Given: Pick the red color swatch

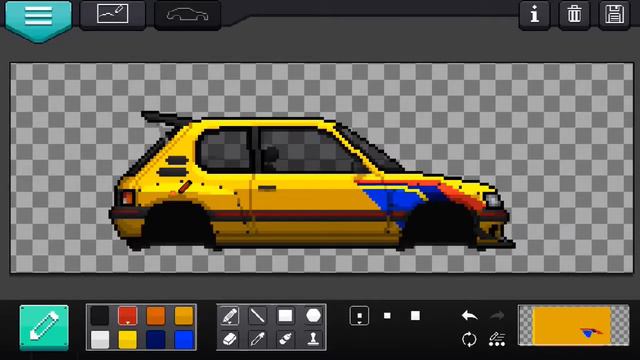Looking at the screenshot, I should pos(127,316).
